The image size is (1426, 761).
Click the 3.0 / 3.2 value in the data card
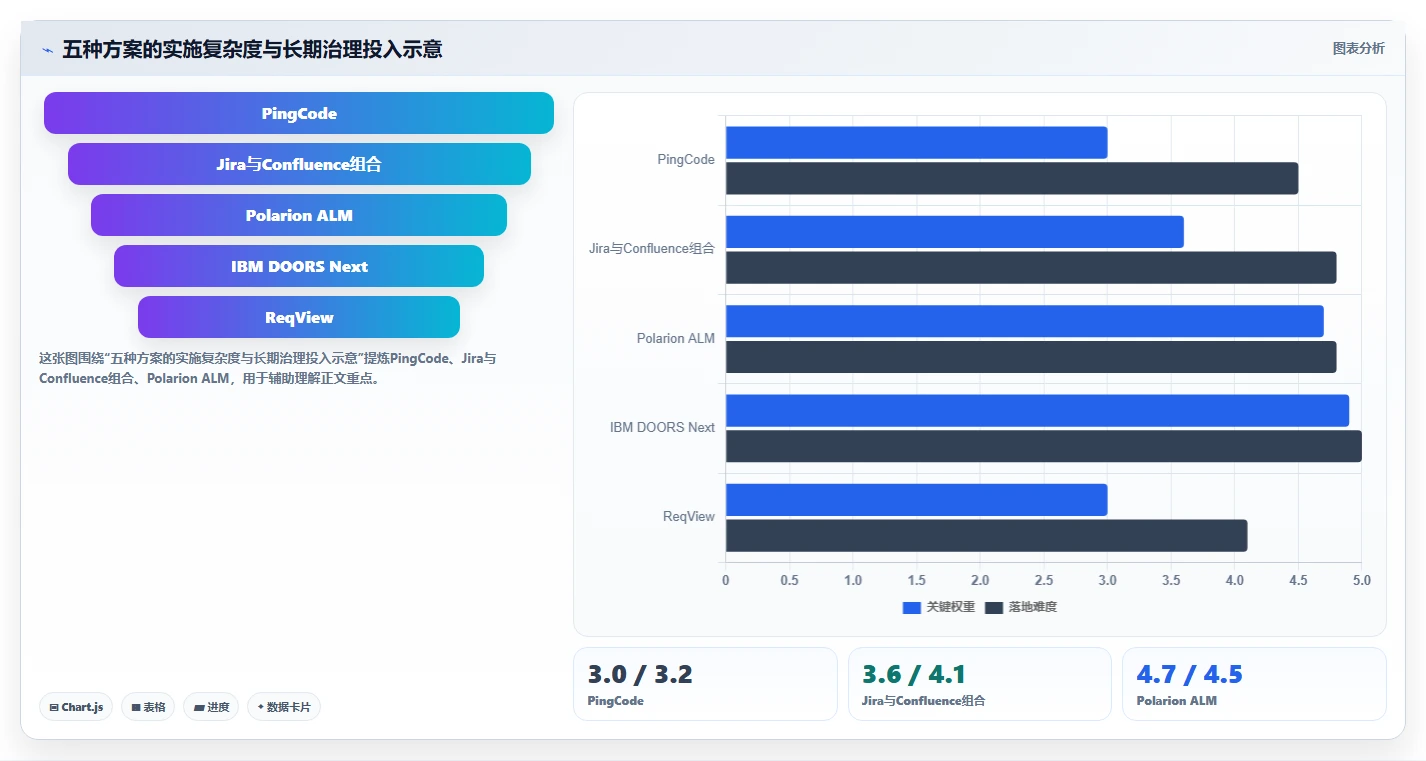click(x=640, y=675)
